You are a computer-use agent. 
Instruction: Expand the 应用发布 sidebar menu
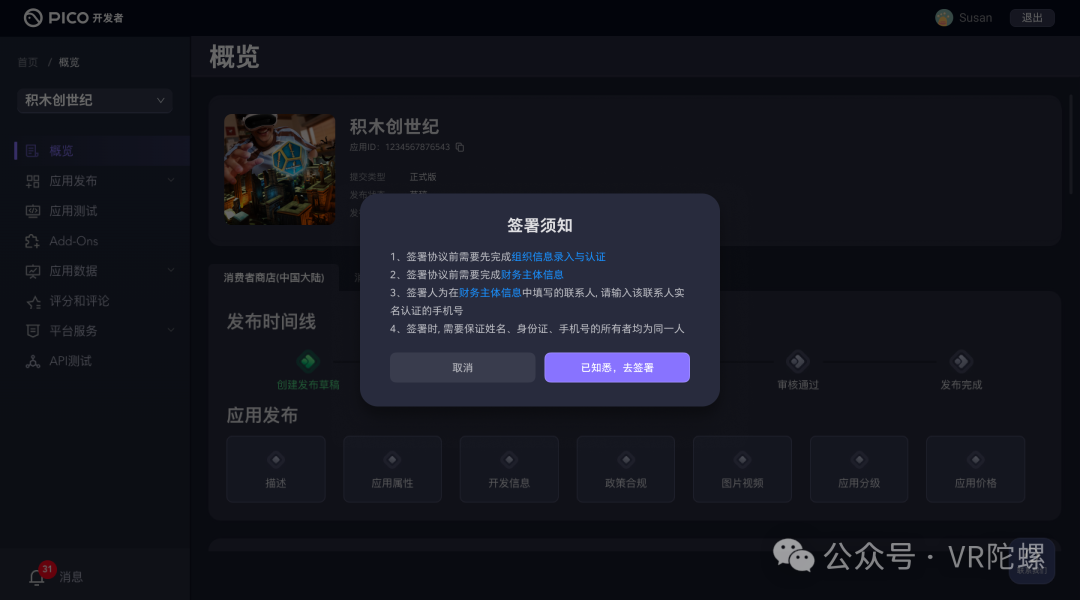tap(171, 180)
